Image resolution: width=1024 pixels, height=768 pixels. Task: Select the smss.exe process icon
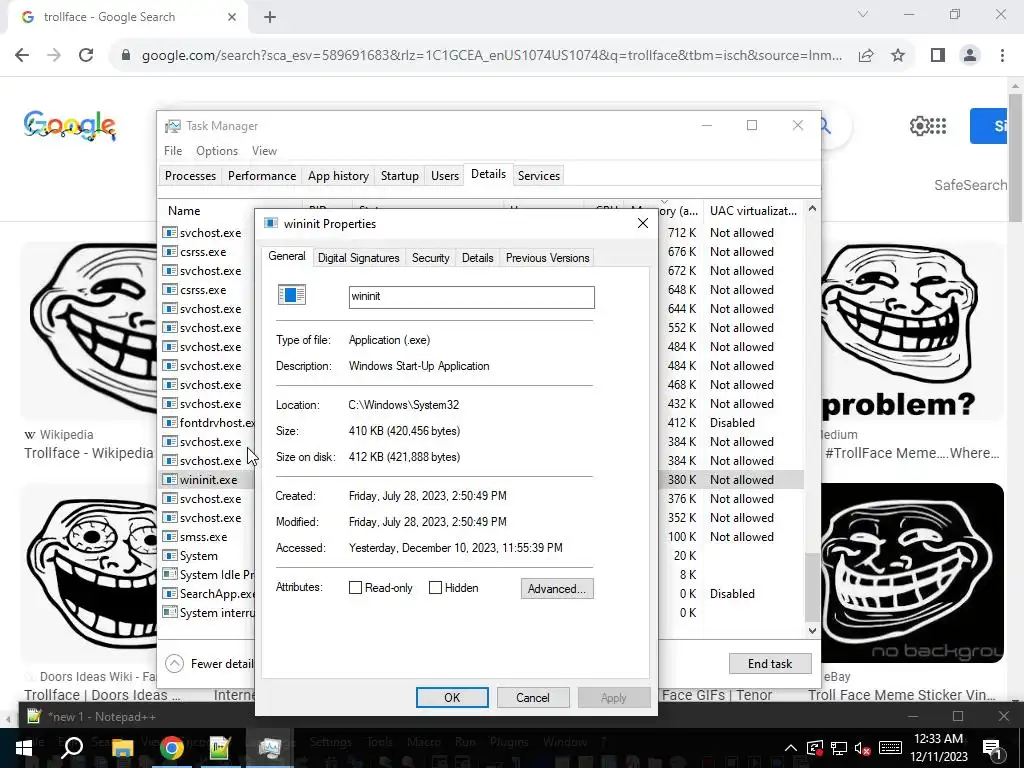(170, 536)
